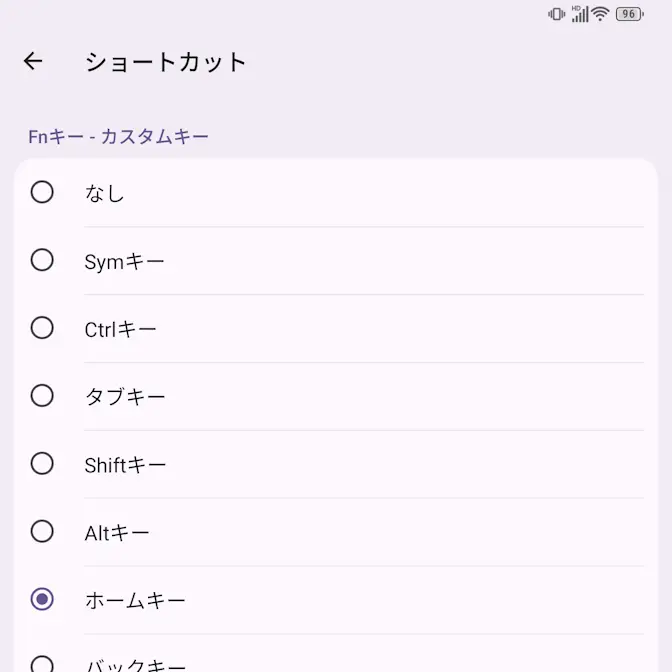Viewport: 672px width, 672px height.
Task: Choose the Altキー option label
Action: tap(117, 533)
